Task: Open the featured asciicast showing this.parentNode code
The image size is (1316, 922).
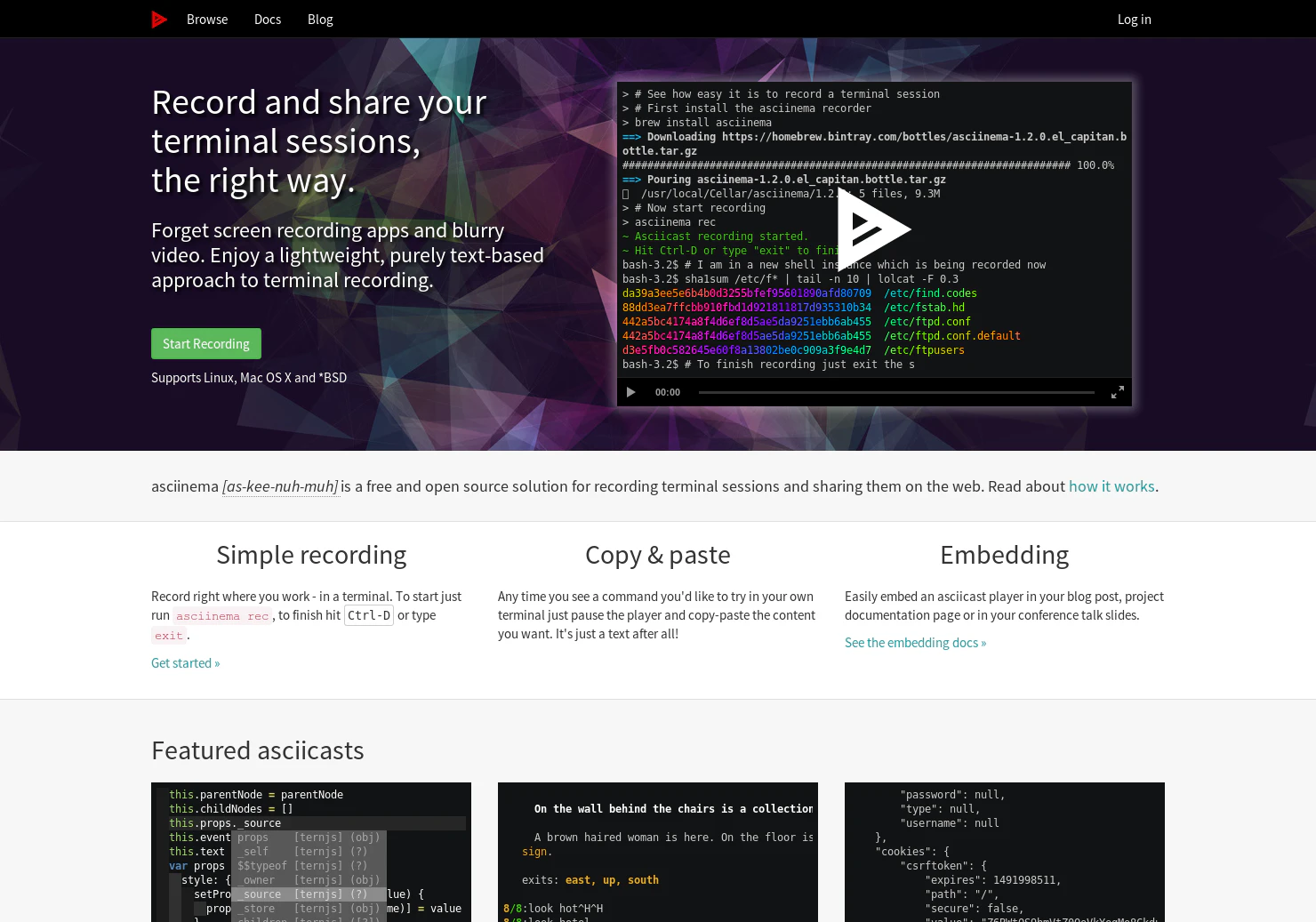Action: (x=311, y=852)
